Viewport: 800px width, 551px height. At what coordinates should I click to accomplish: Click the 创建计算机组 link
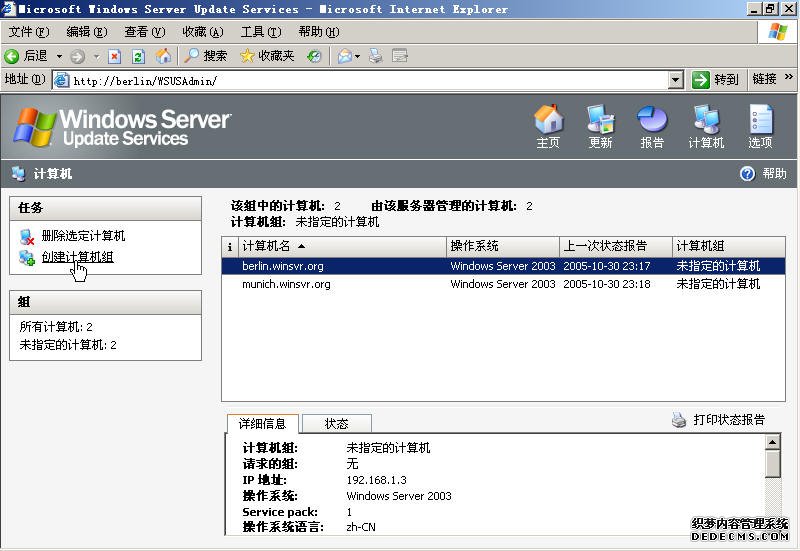pyautogui.click(x=78, y=257)
